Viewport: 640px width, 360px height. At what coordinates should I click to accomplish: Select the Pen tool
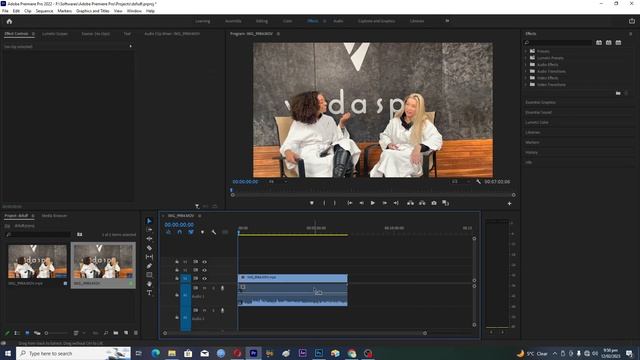(x=149, y=266)
